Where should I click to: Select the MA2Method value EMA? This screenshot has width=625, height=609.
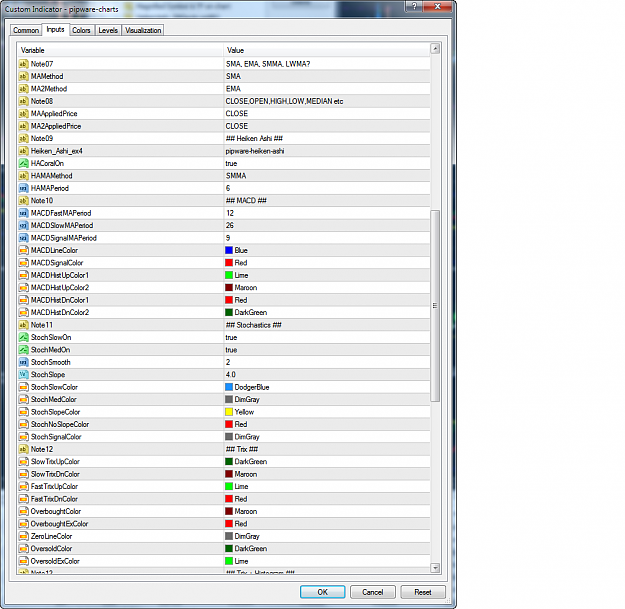(x=233, y=88)
